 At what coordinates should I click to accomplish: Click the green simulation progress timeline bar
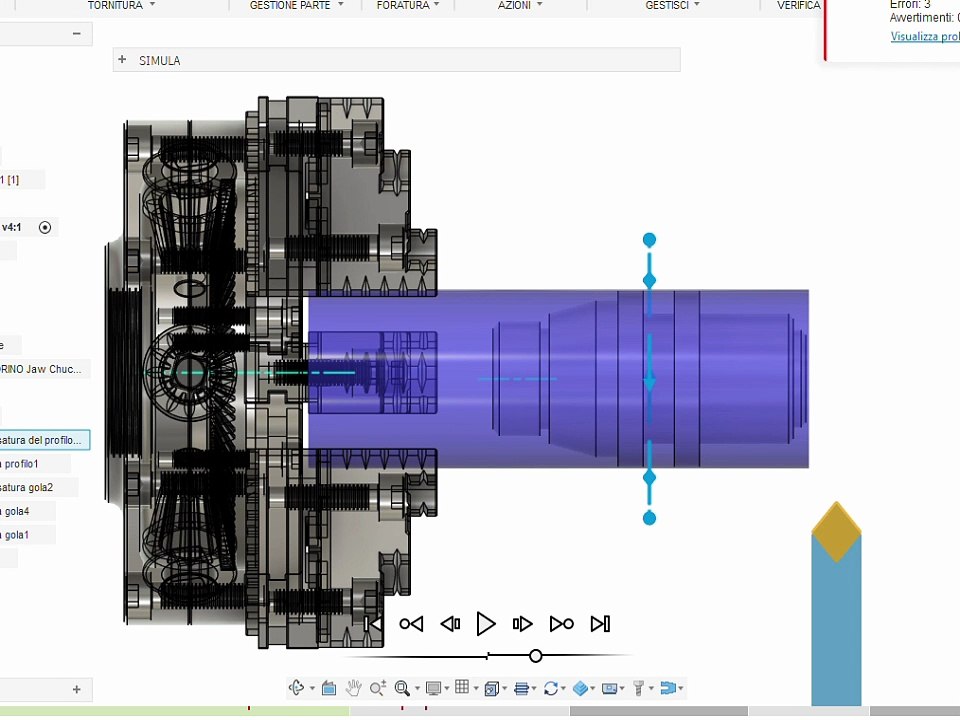[x=174, y=711]
